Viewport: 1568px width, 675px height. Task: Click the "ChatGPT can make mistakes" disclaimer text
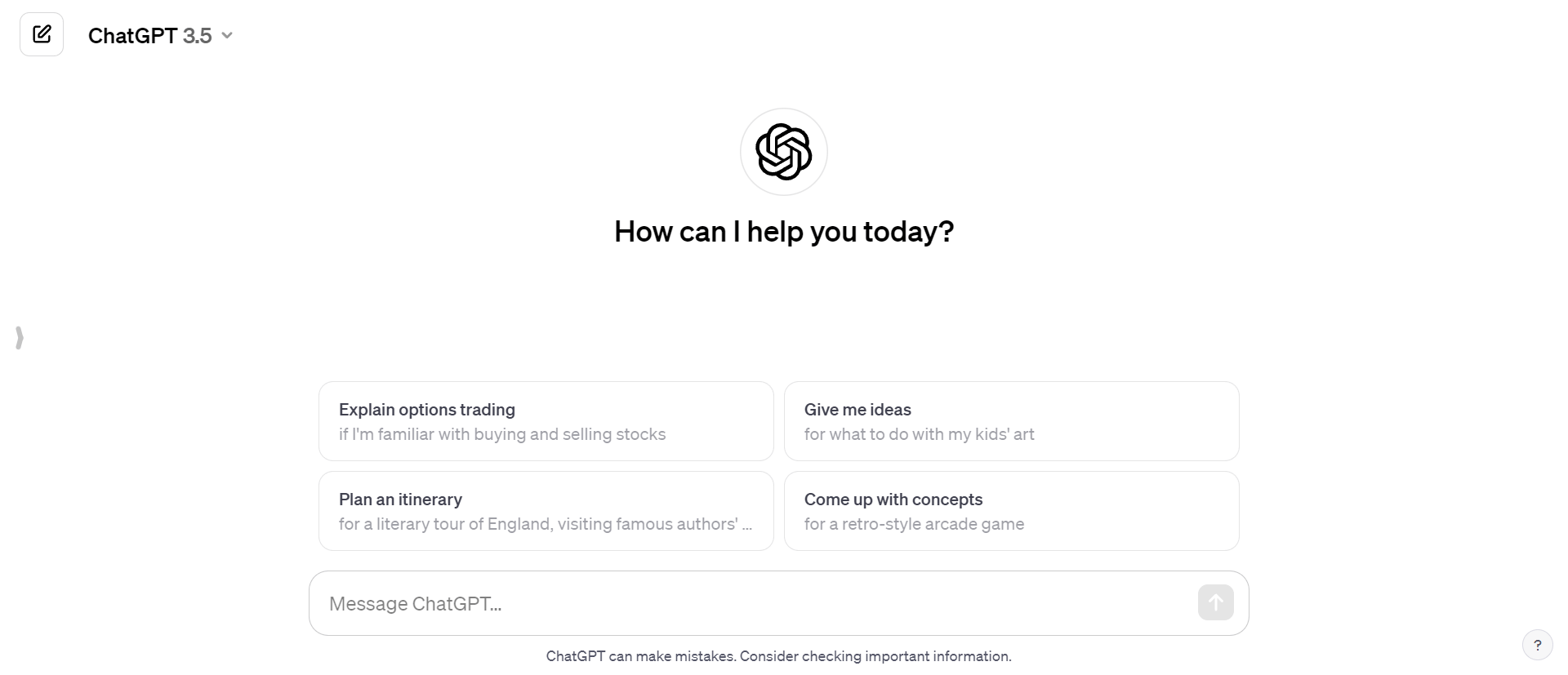click(x=641, y=656)
